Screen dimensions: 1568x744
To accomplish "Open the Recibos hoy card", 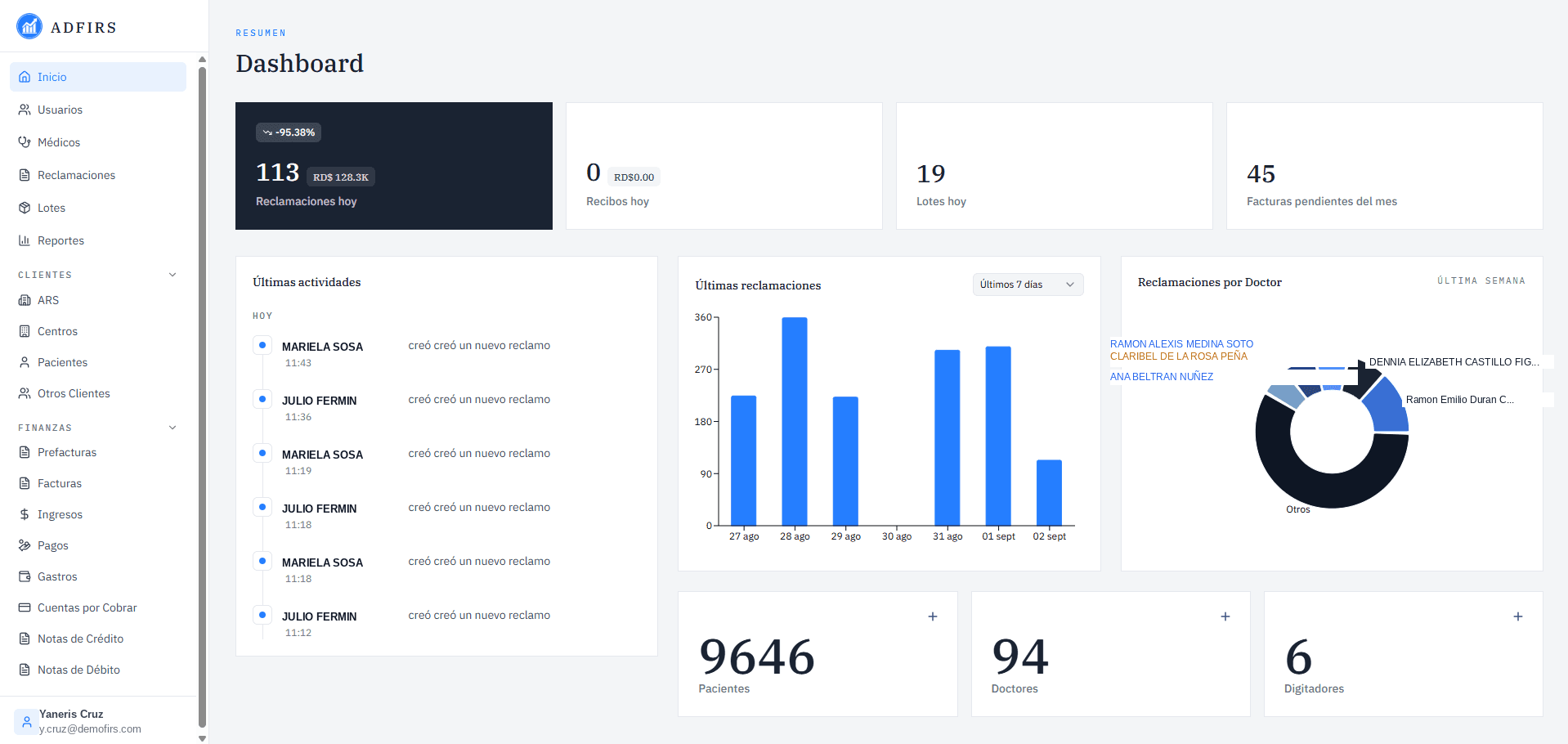I will coord(724,166).
